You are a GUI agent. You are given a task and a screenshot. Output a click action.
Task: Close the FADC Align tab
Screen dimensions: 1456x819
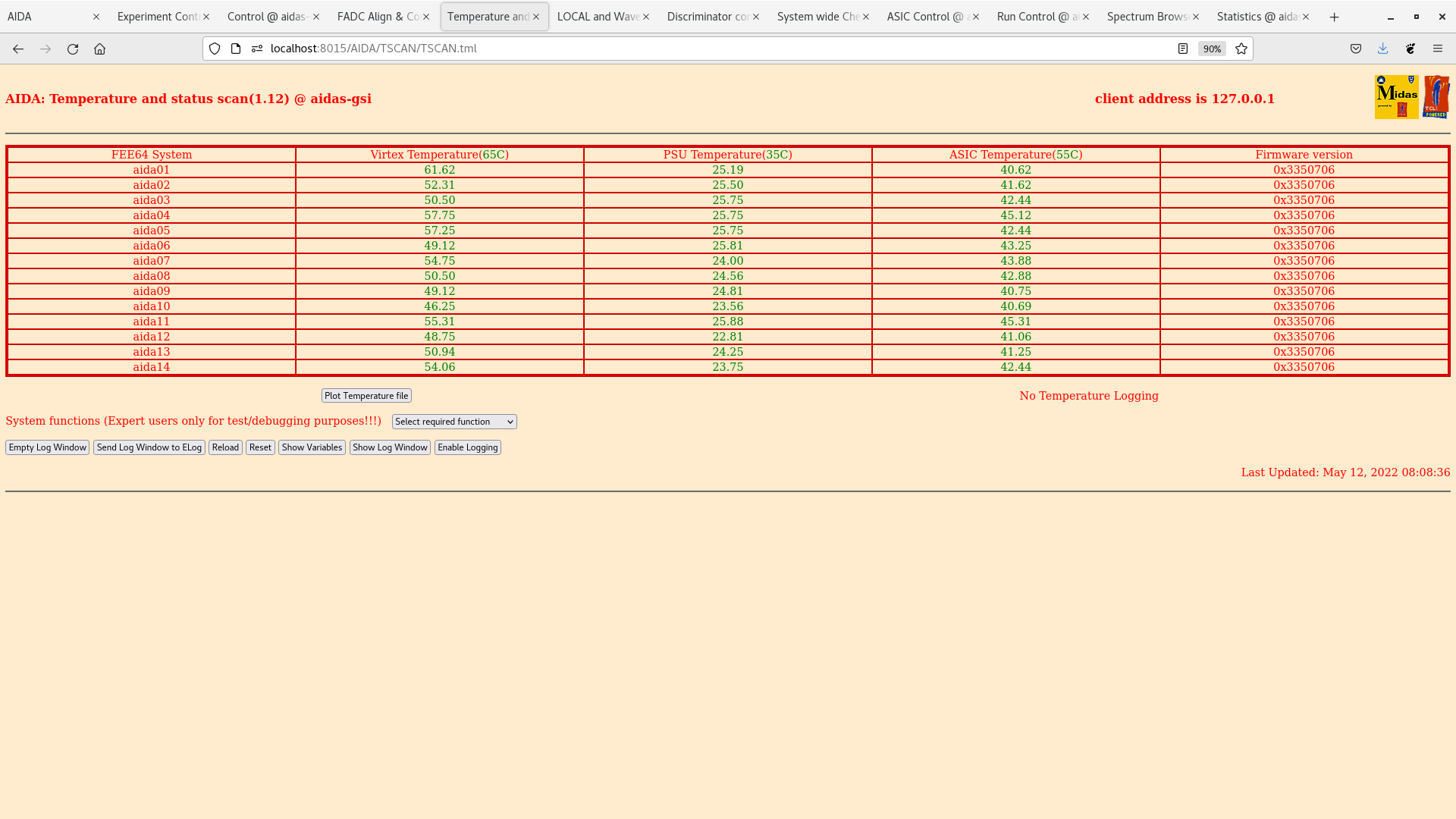426,17
